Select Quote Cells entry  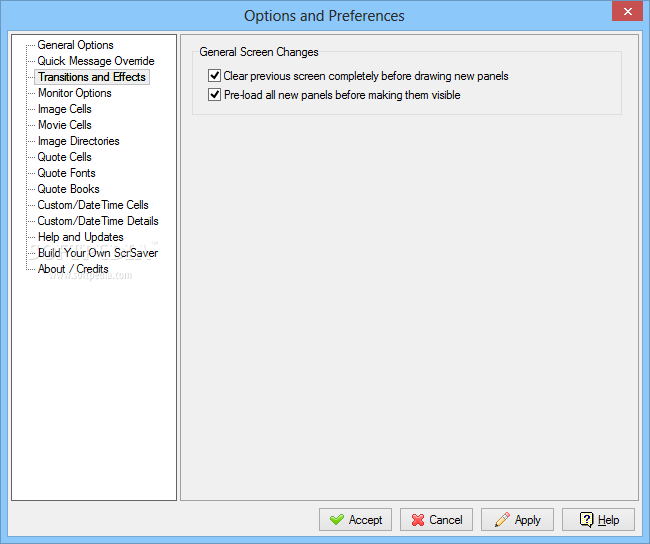(64, 157)
